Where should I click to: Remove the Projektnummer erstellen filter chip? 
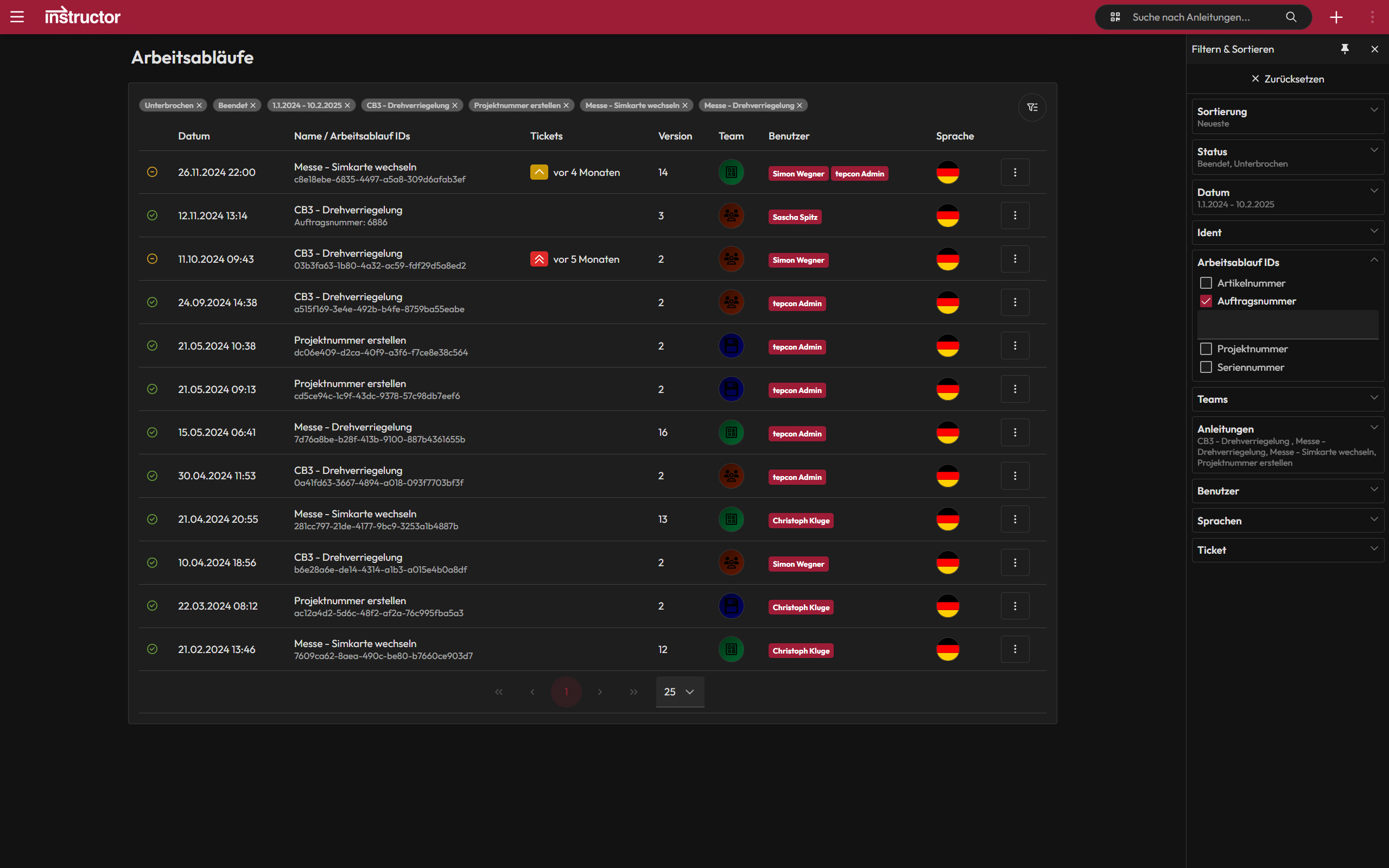566,106
